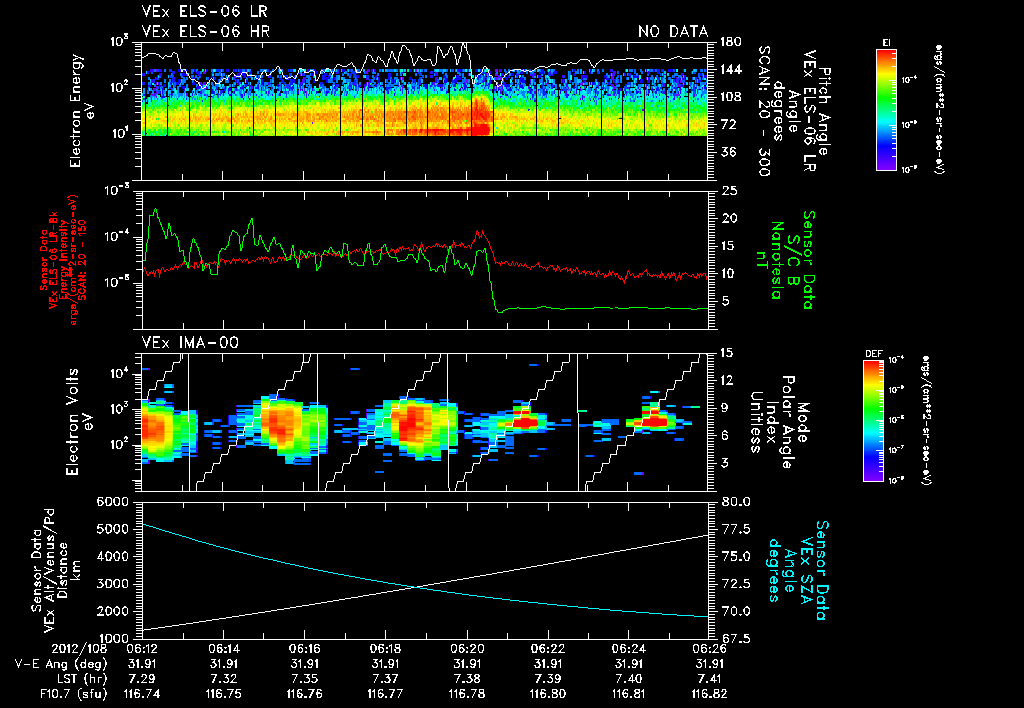
Task: Click the 06:12 time tick label
Action: [x=142, y=649]
